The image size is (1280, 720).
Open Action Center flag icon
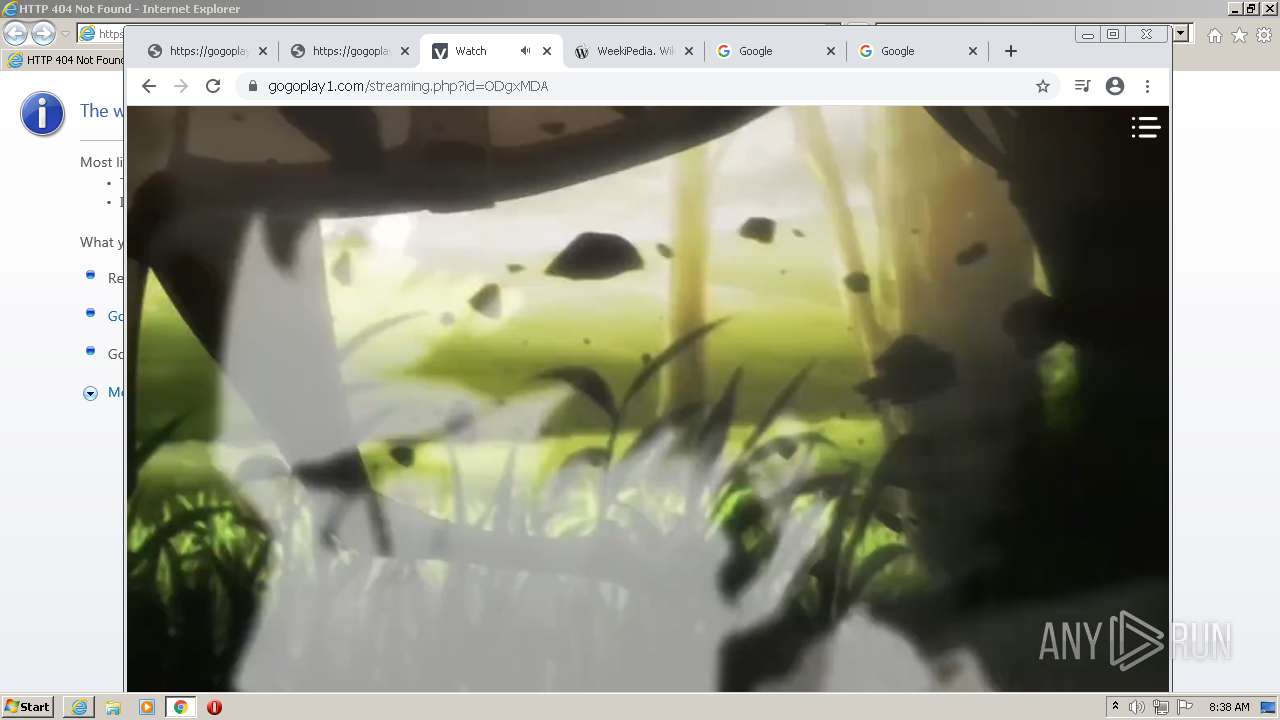point(1185,707)
